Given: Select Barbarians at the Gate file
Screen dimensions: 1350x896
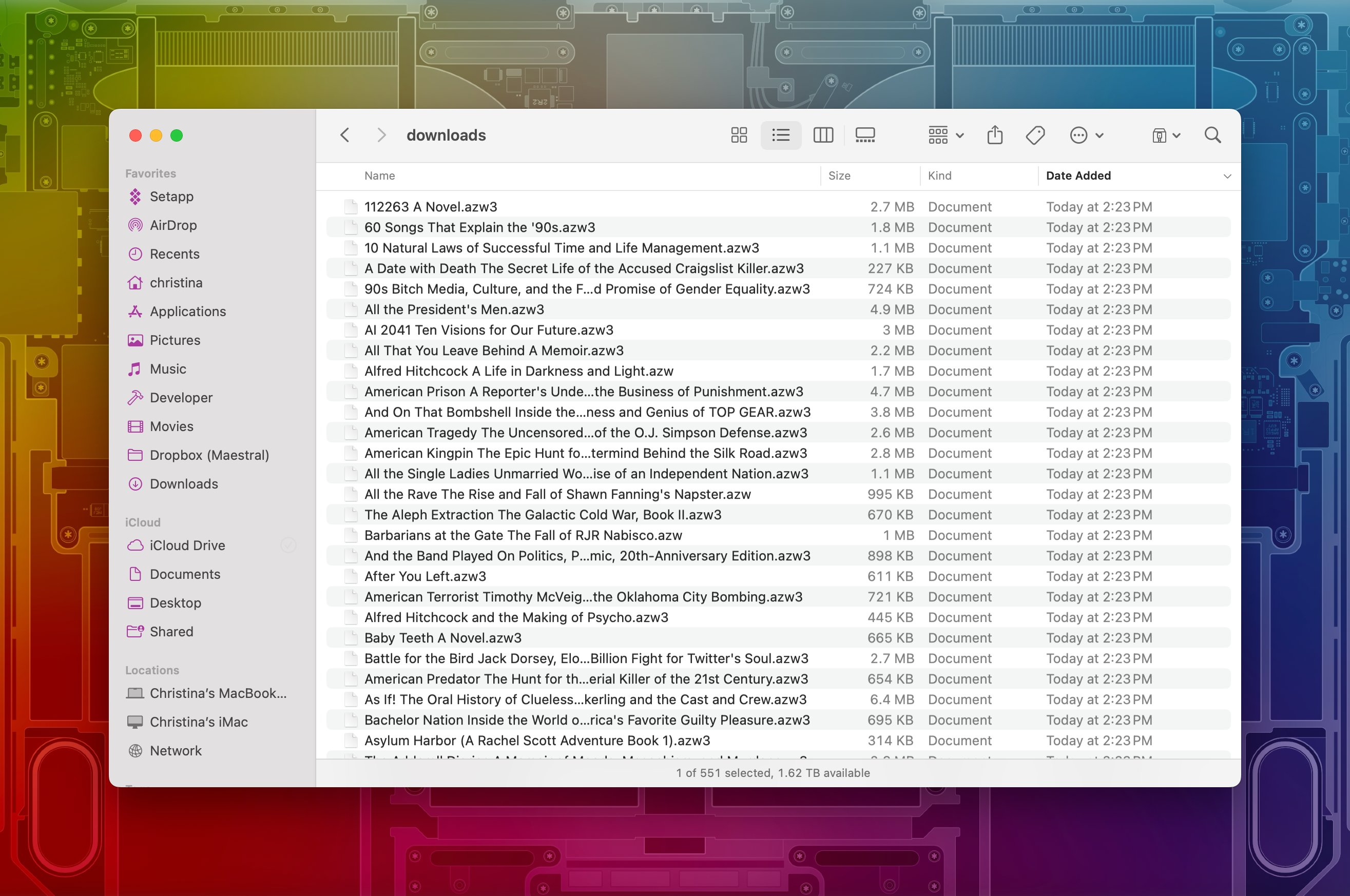Looking at the screenshot, I should [x=779, y=535].
